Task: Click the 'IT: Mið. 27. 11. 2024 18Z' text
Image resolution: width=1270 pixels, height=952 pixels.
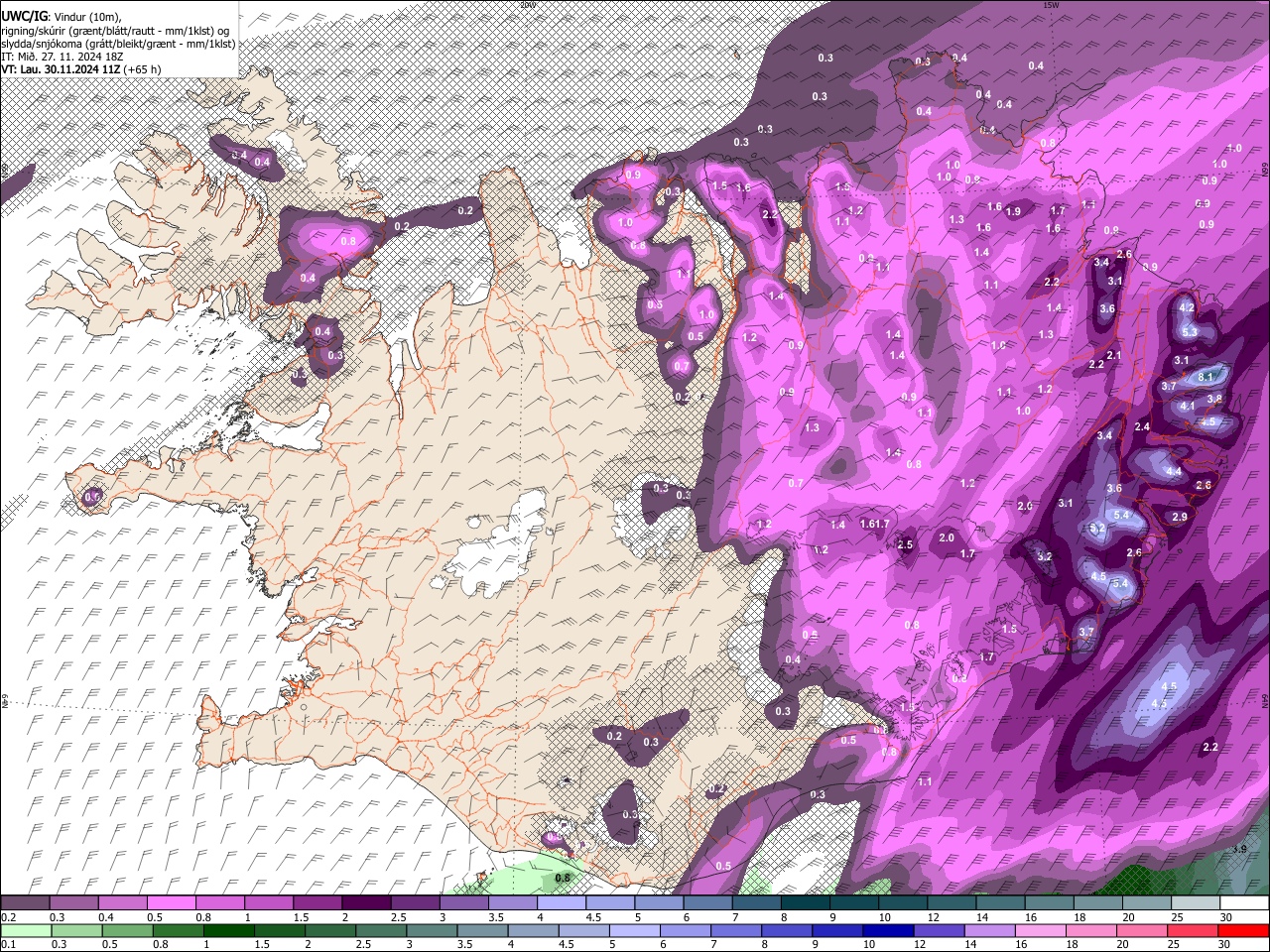Action: 62,56
